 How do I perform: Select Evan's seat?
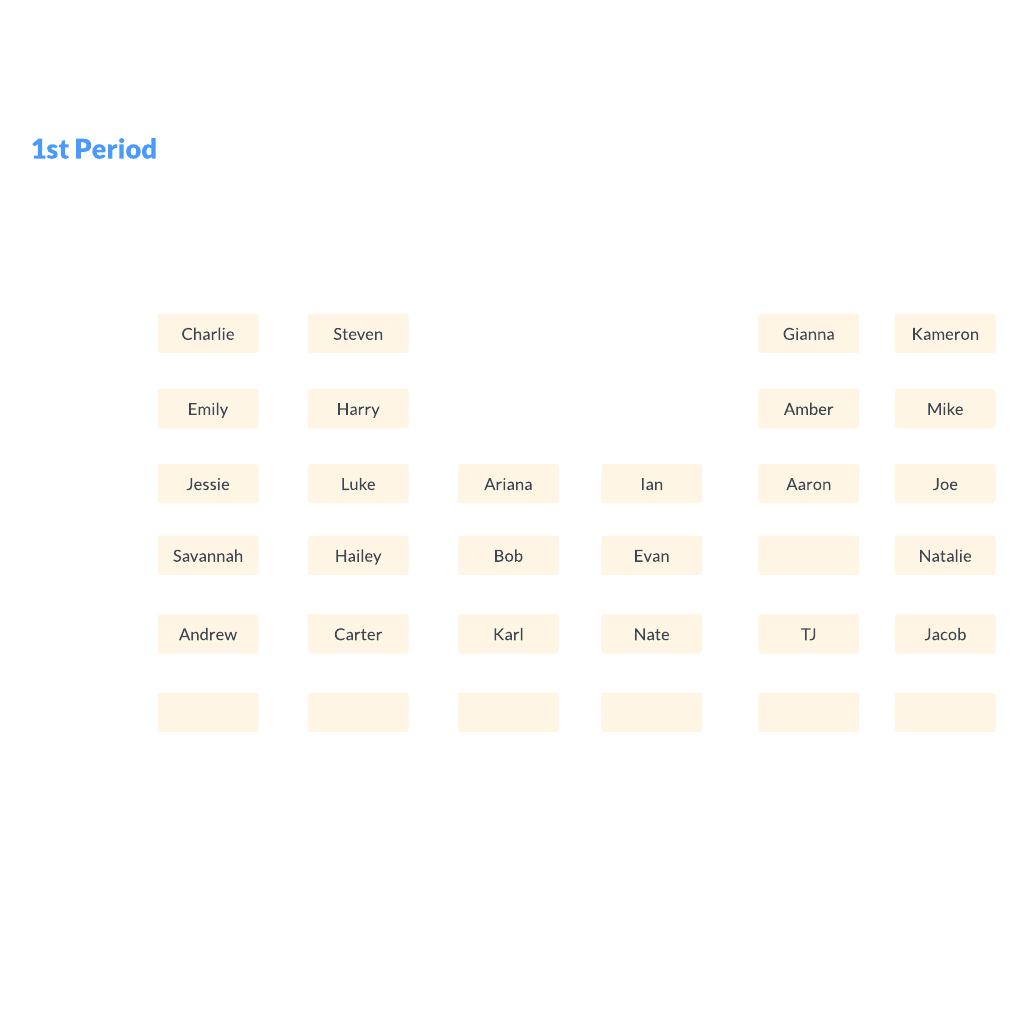coord(652,556)
